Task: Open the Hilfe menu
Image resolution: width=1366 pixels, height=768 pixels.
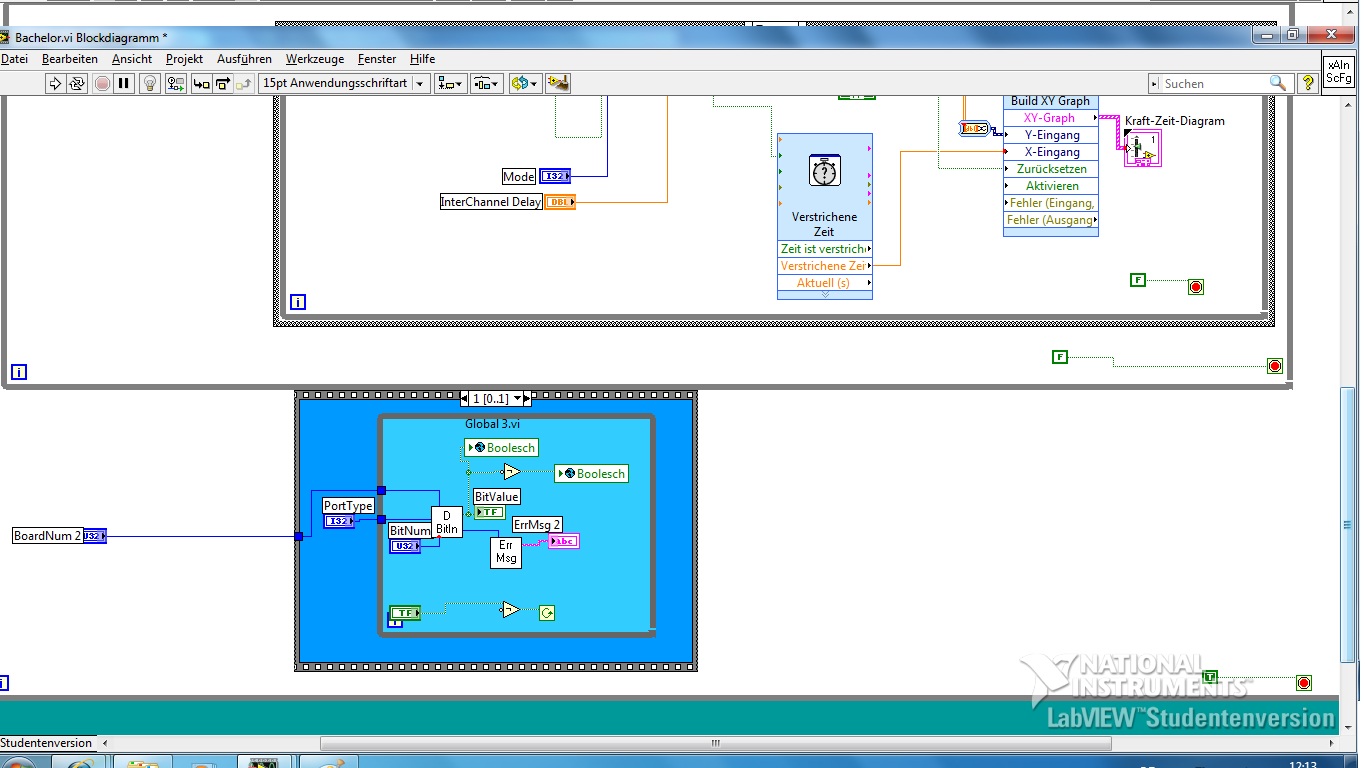Action: click(423, 59)
